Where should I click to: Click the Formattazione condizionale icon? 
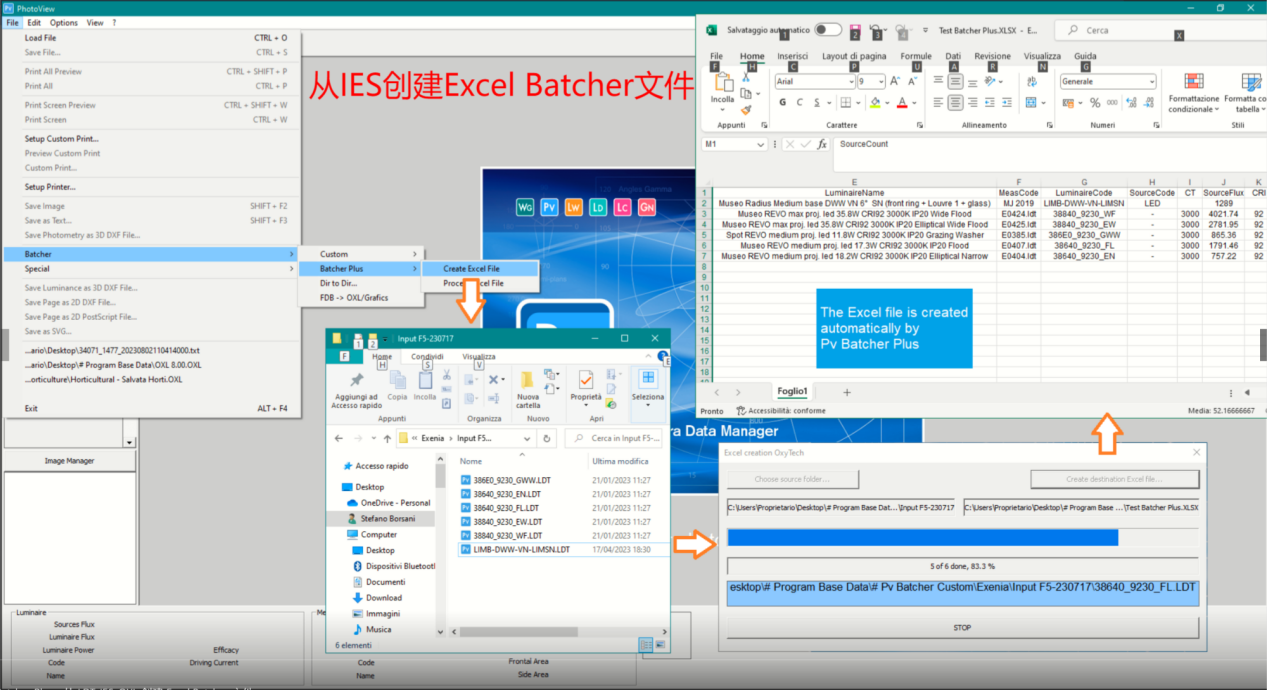(1193, 82)
